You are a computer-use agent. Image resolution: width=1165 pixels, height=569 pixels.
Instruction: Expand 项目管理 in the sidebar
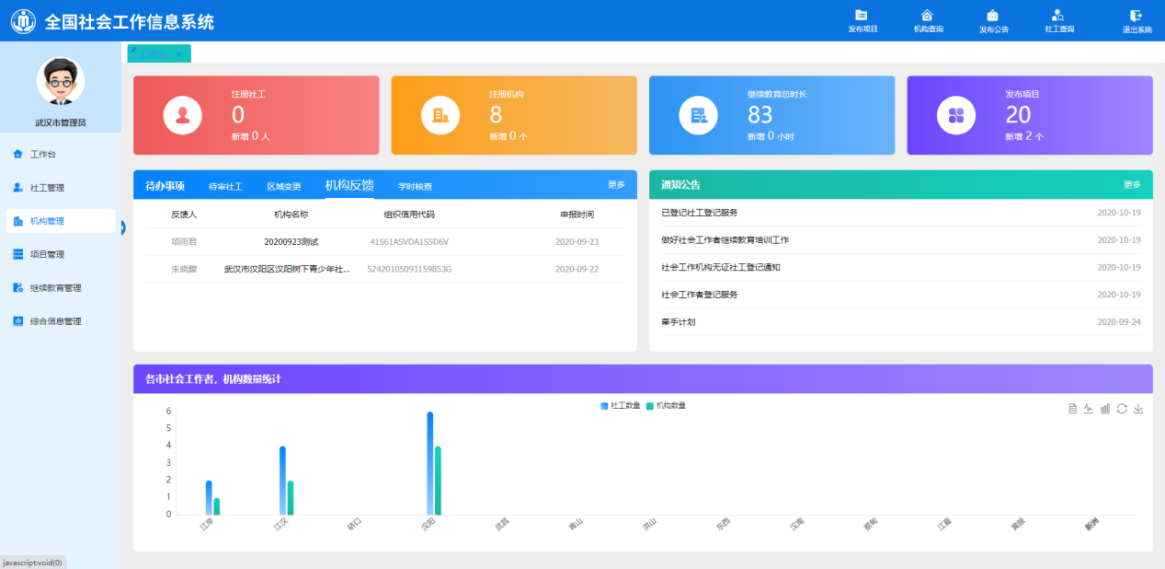60,255
